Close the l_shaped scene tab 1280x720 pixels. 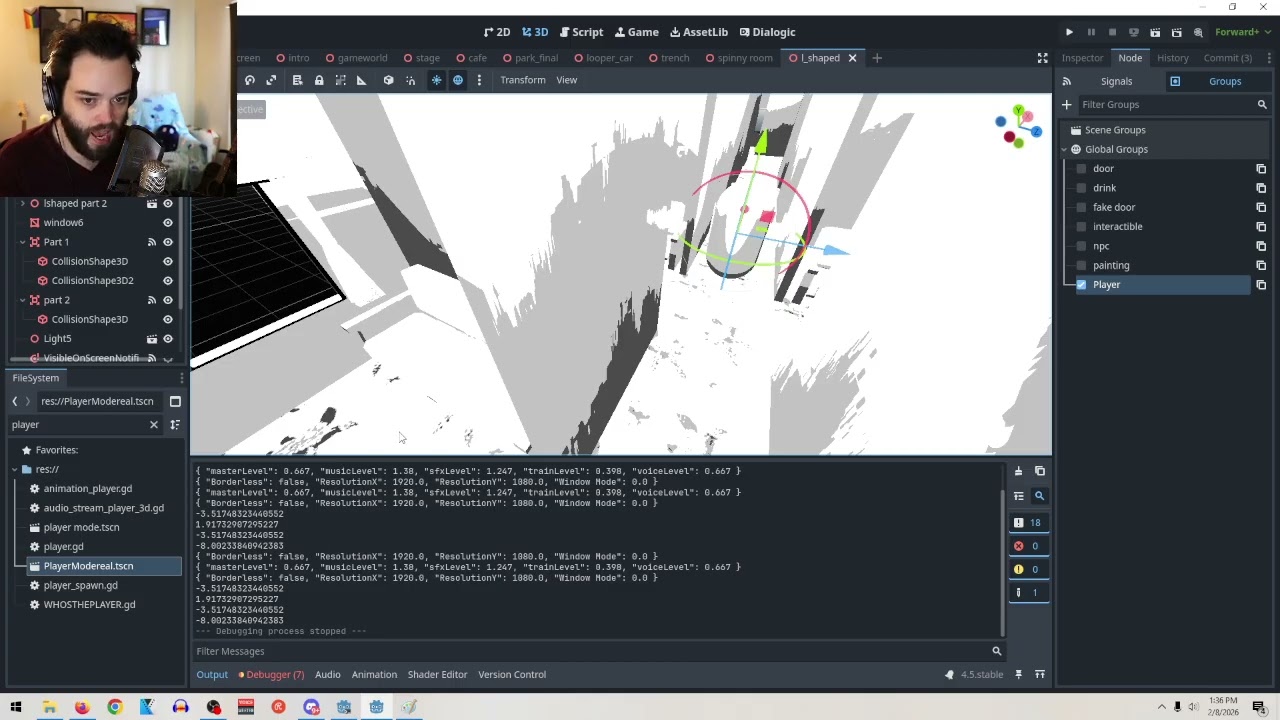tap(852, 58)
